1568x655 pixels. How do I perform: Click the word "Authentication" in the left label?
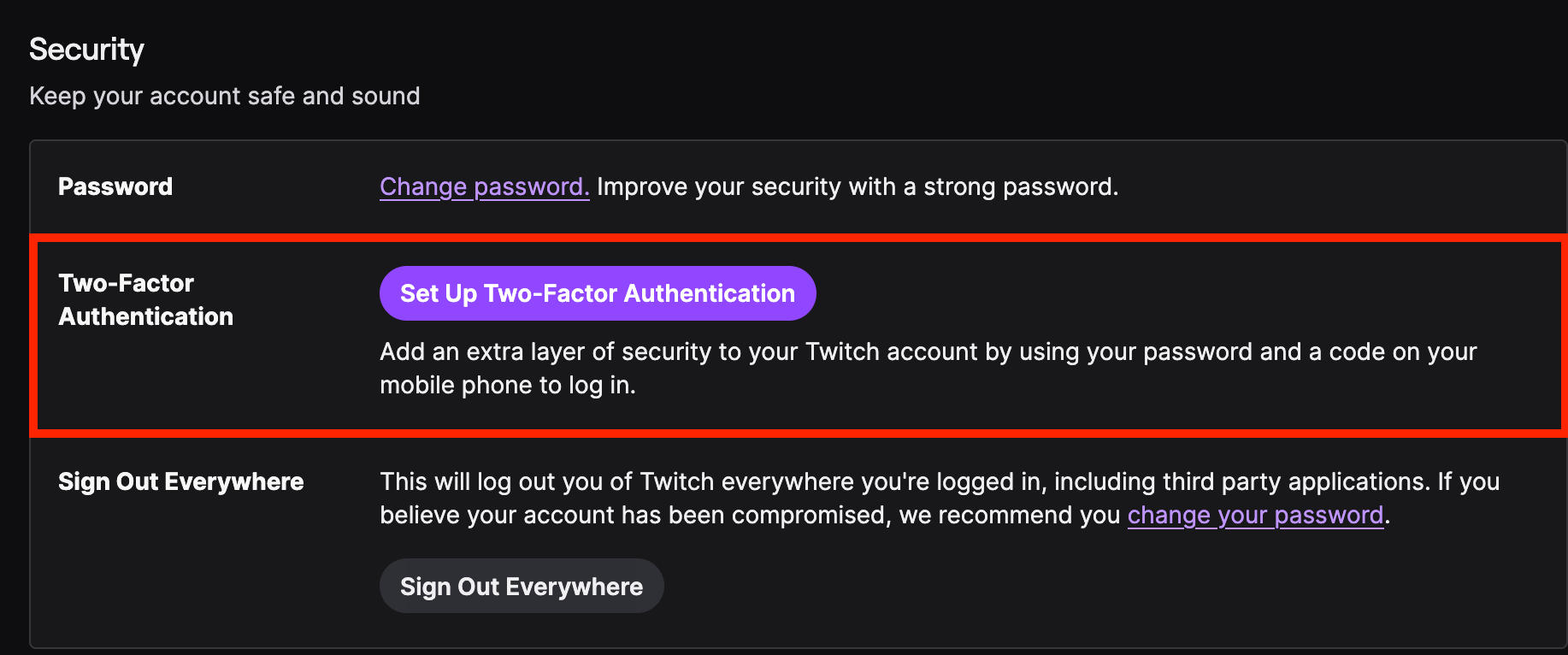(x=146, y=316)
